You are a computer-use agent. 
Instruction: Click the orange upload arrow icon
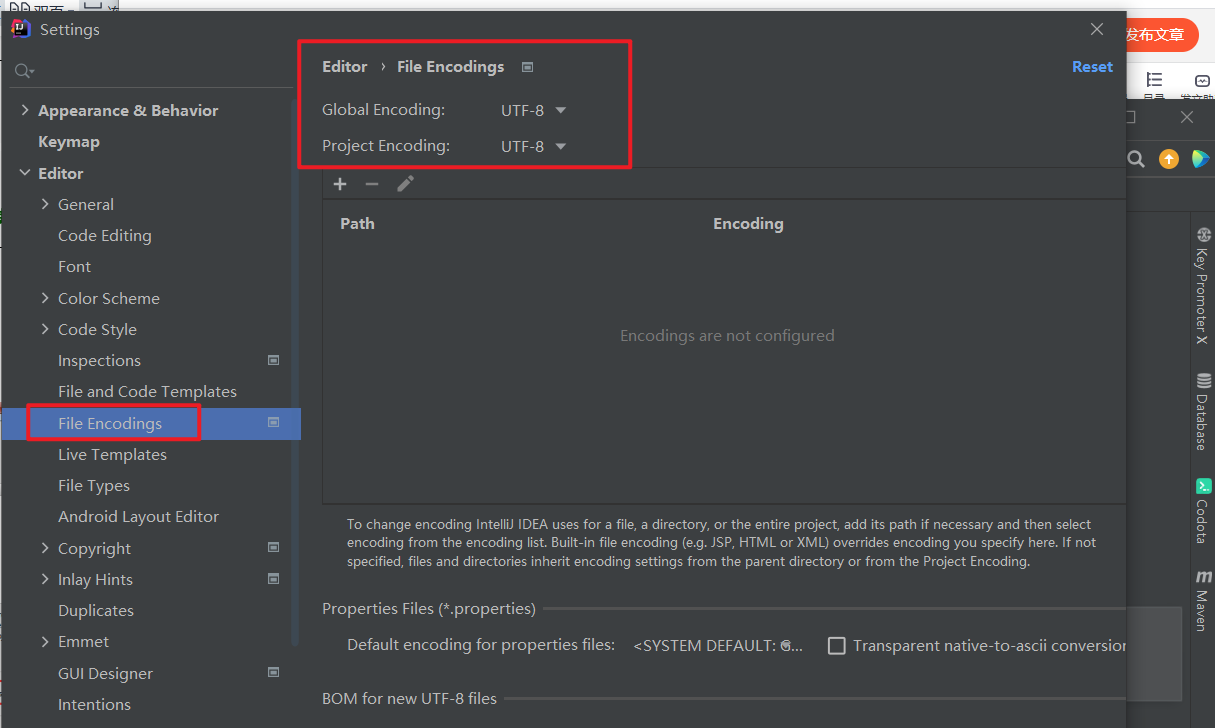(1168, 158)
